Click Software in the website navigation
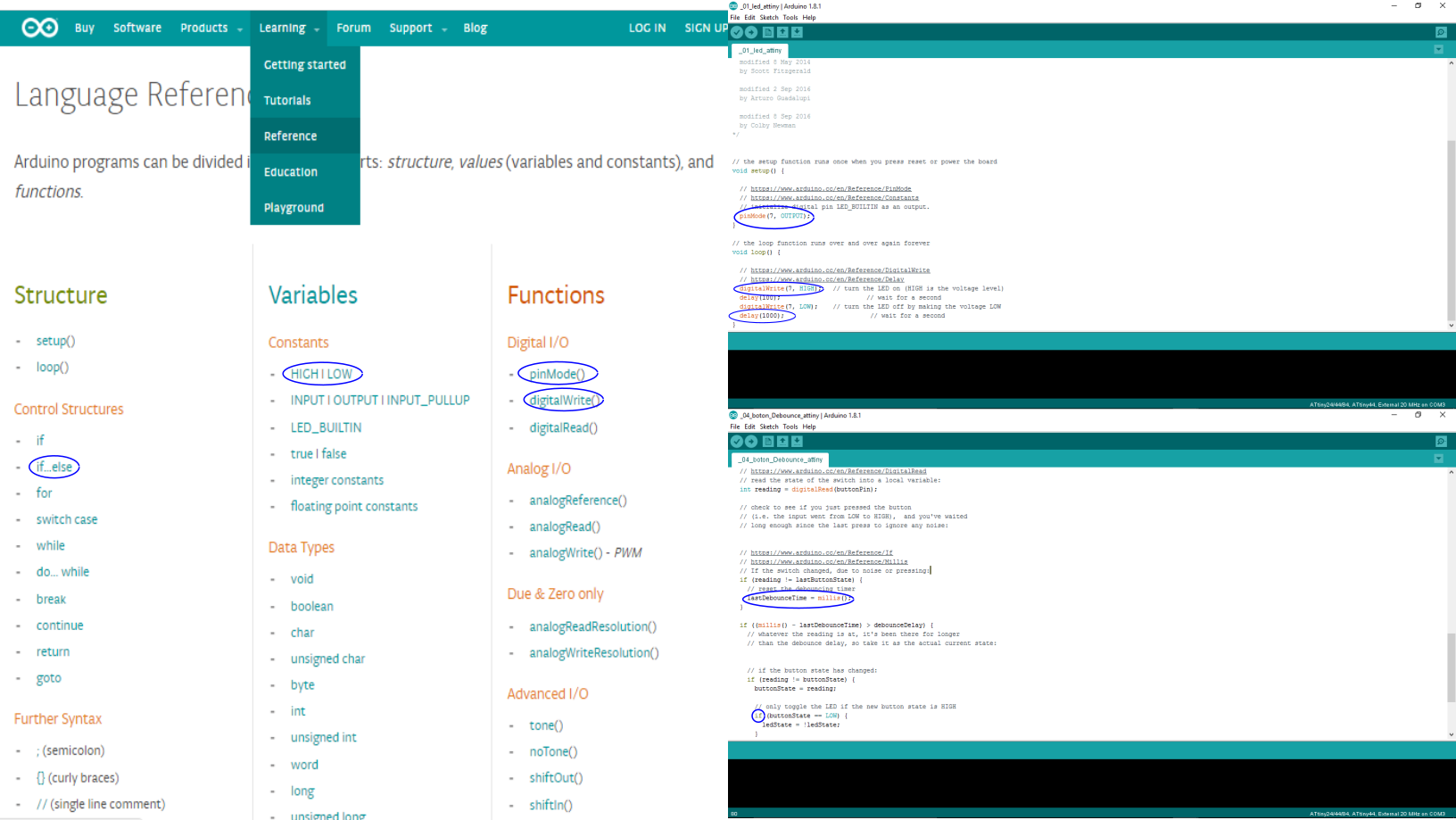Image resolution: width=1456 pixels, height=820 pixels. tap(137, 29)
